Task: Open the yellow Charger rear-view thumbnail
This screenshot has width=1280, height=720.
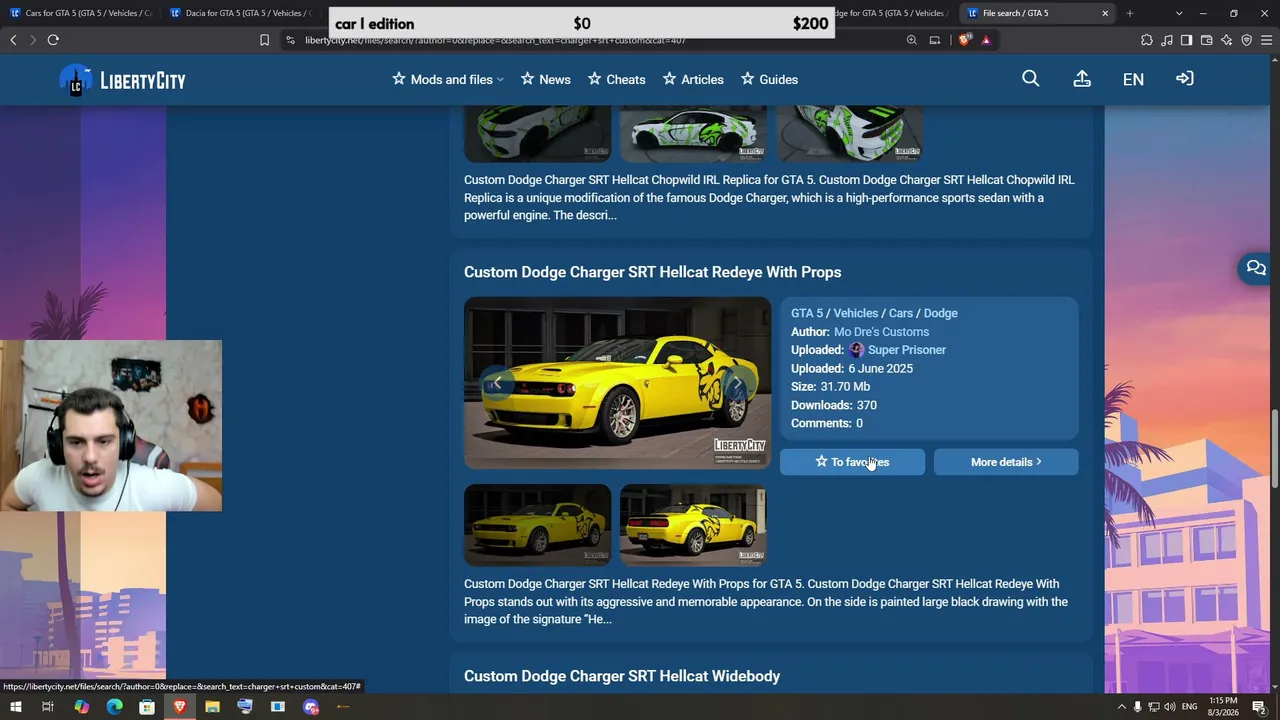Action: pos(693,525)
